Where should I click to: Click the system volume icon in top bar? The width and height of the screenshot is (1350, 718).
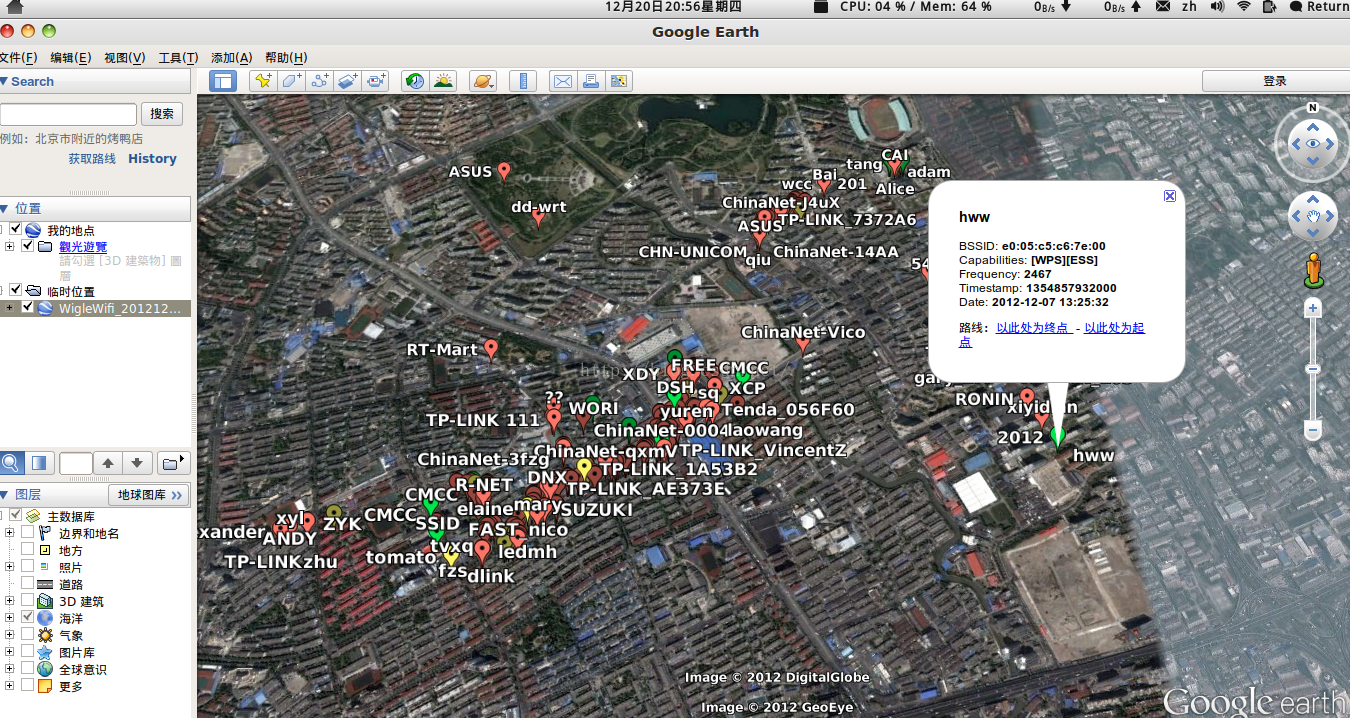1217,7
